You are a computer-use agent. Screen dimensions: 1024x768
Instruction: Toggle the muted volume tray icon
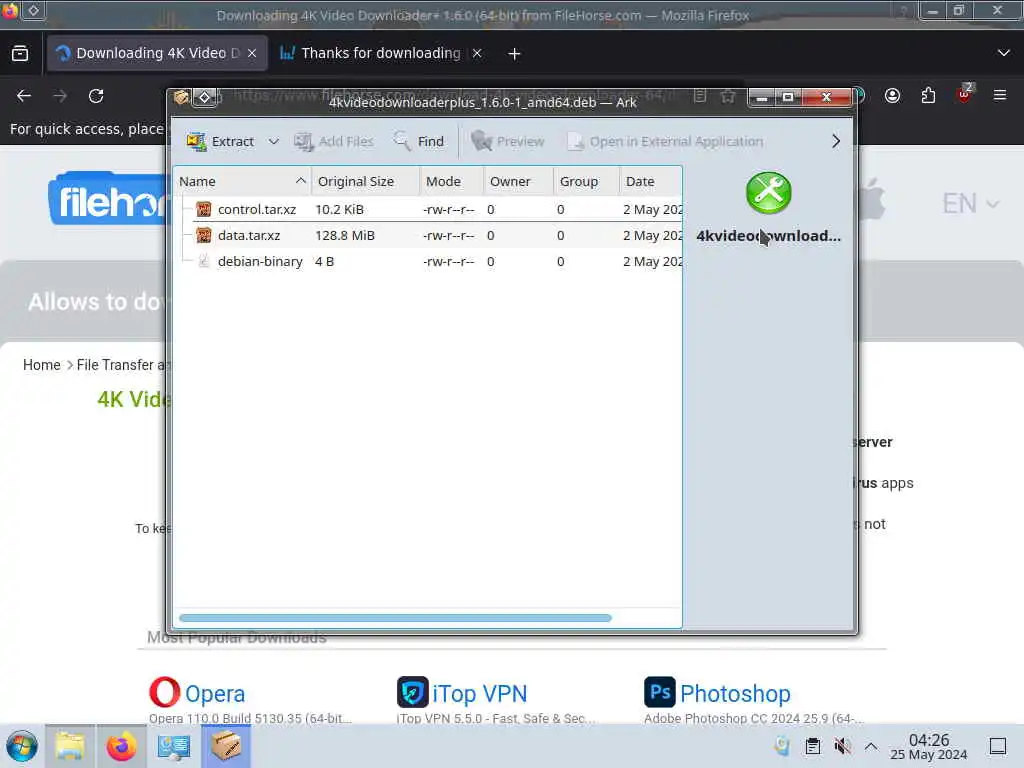(842, 746)
